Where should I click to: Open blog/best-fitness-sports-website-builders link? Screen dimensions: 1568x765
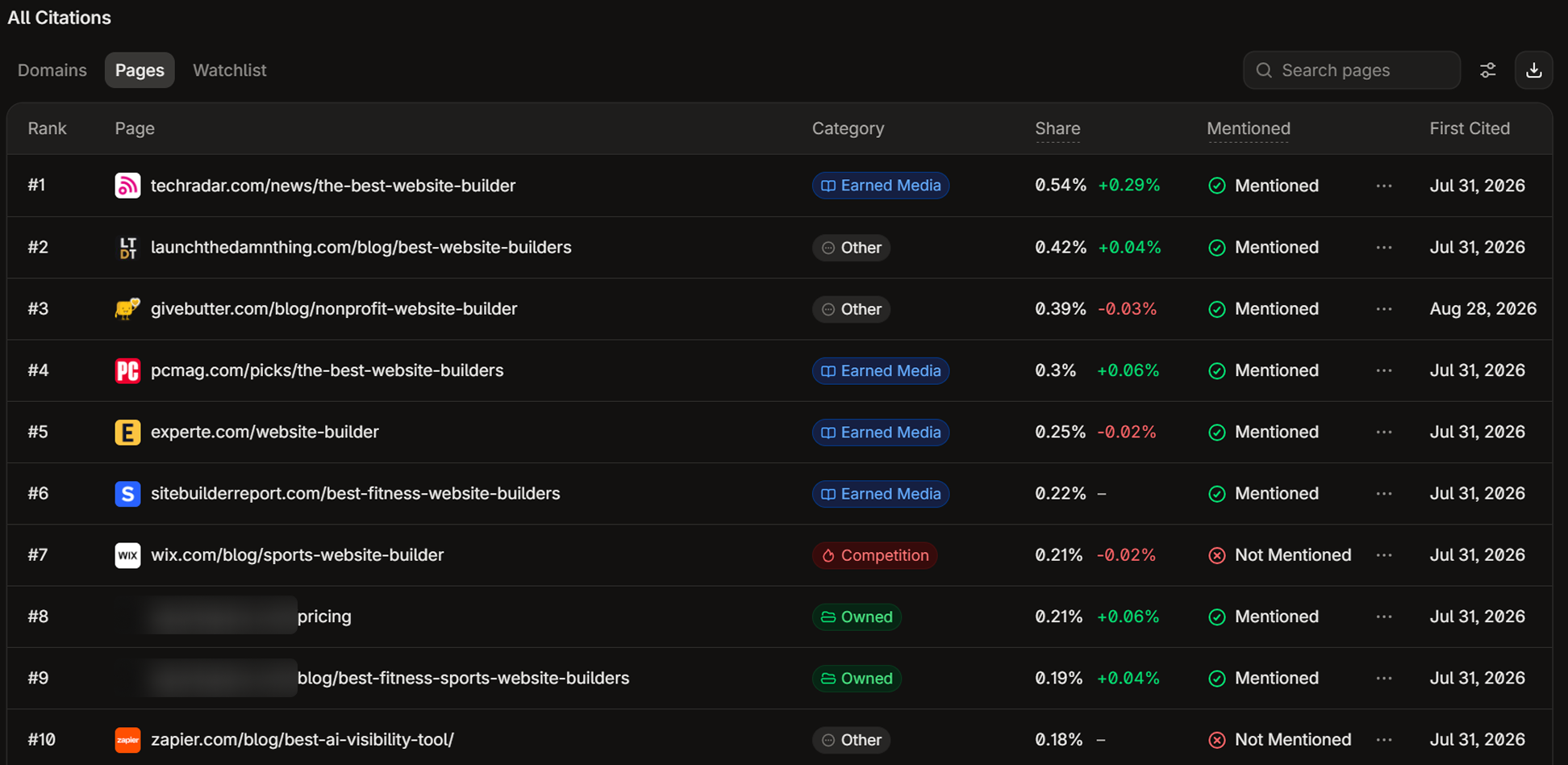(463, 678)
